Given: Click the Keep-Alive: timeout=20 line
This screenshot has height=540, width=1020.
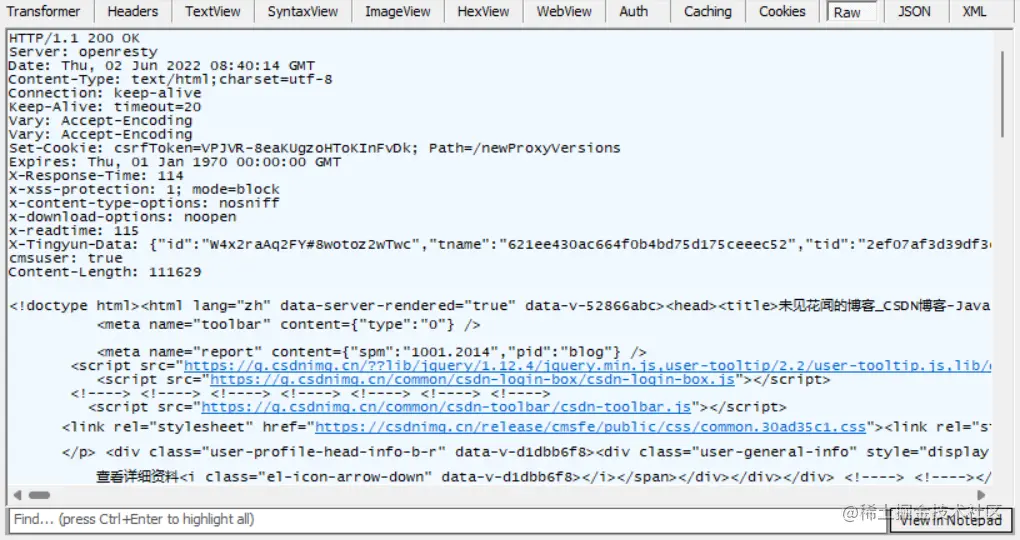Looking at the screenshot, I should click(x=105, y=106).
